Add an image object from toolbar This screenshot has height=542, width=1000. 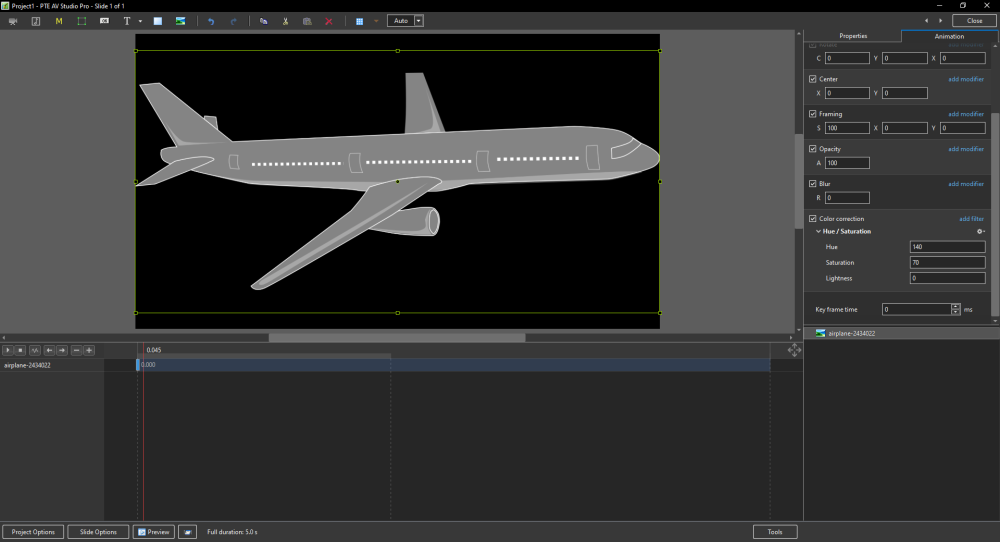[180, 21]
